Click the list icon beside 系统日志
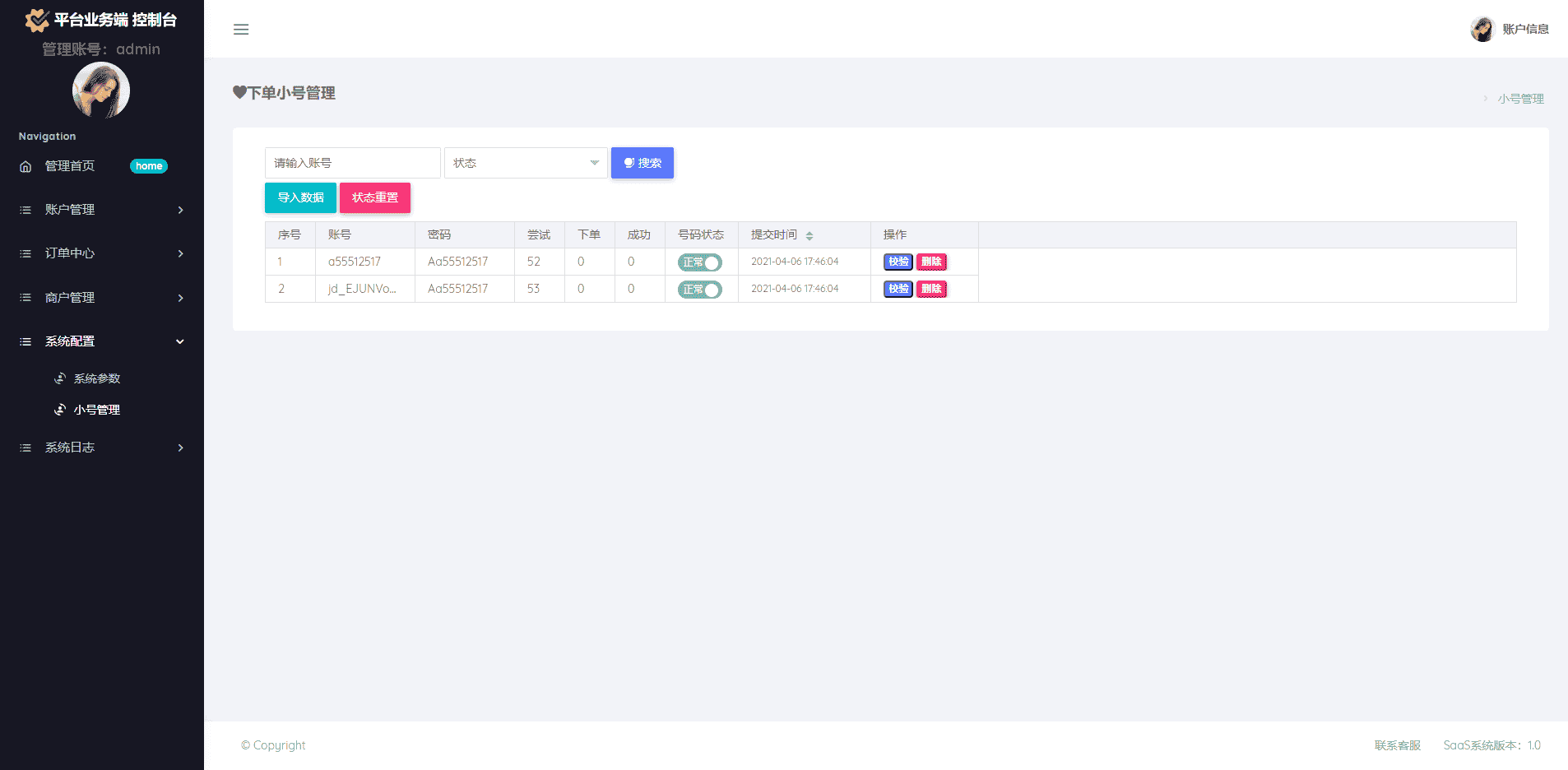1568x770 pixels. [26, 448]
